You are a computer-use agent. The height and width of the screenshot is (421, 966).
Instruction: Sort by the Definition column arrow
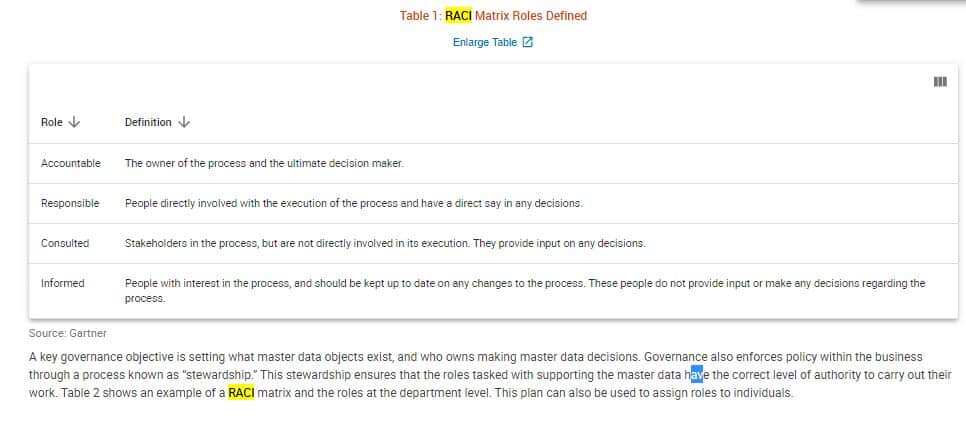184,122
